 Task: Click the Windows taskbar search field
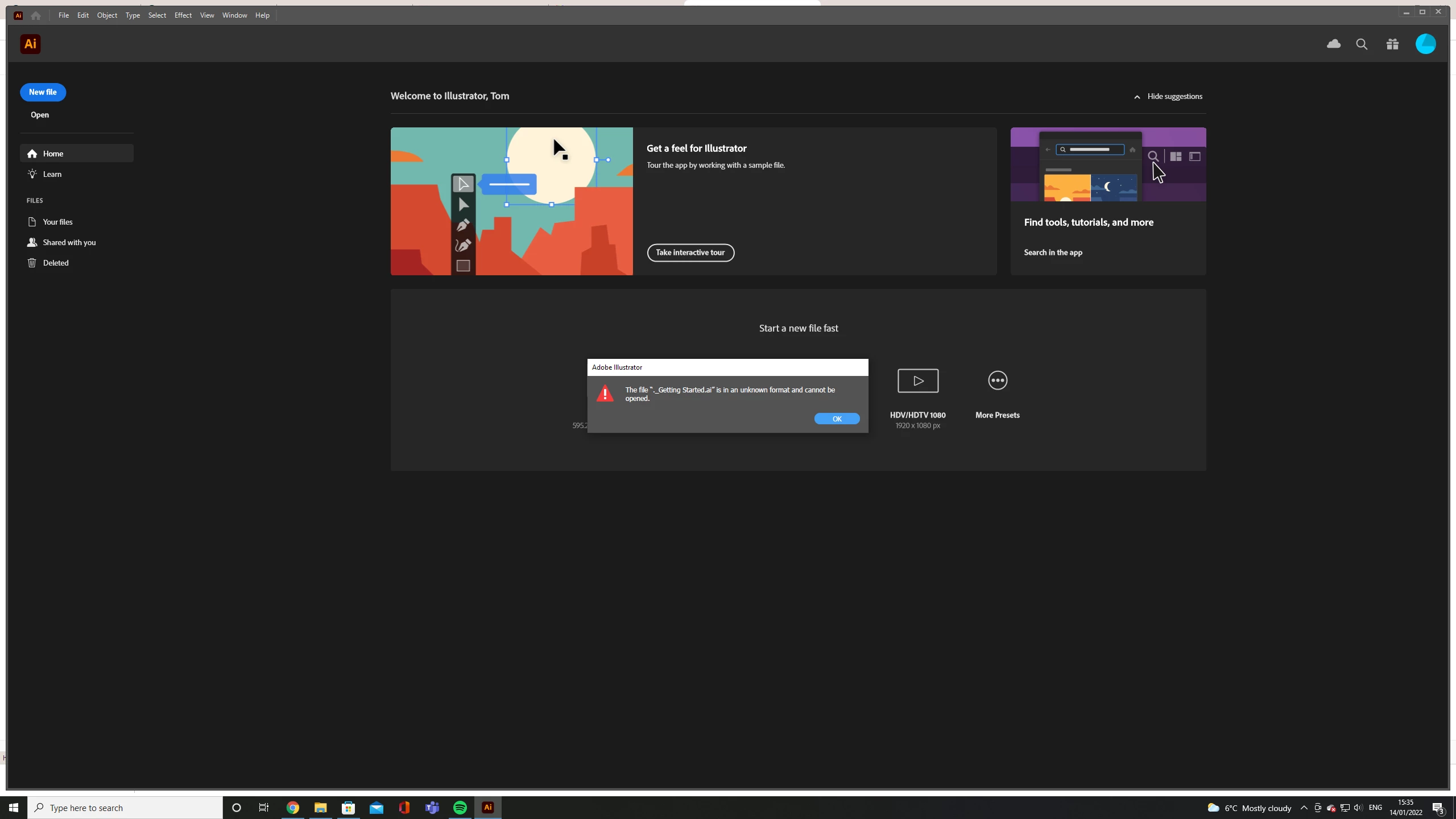[x=125, y=808]
